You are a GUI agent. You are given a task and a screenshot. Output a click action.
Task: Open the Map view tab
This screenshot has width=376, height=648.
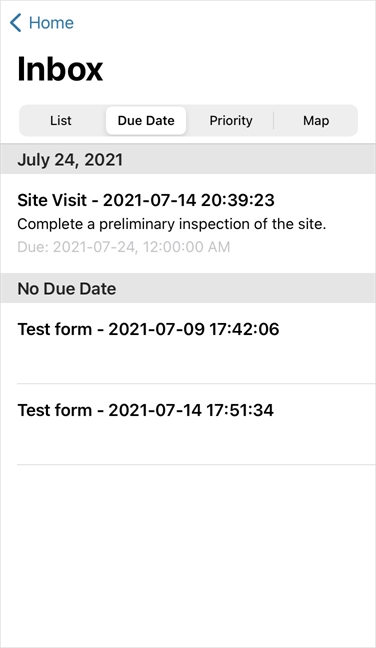[x=316, y=120]
